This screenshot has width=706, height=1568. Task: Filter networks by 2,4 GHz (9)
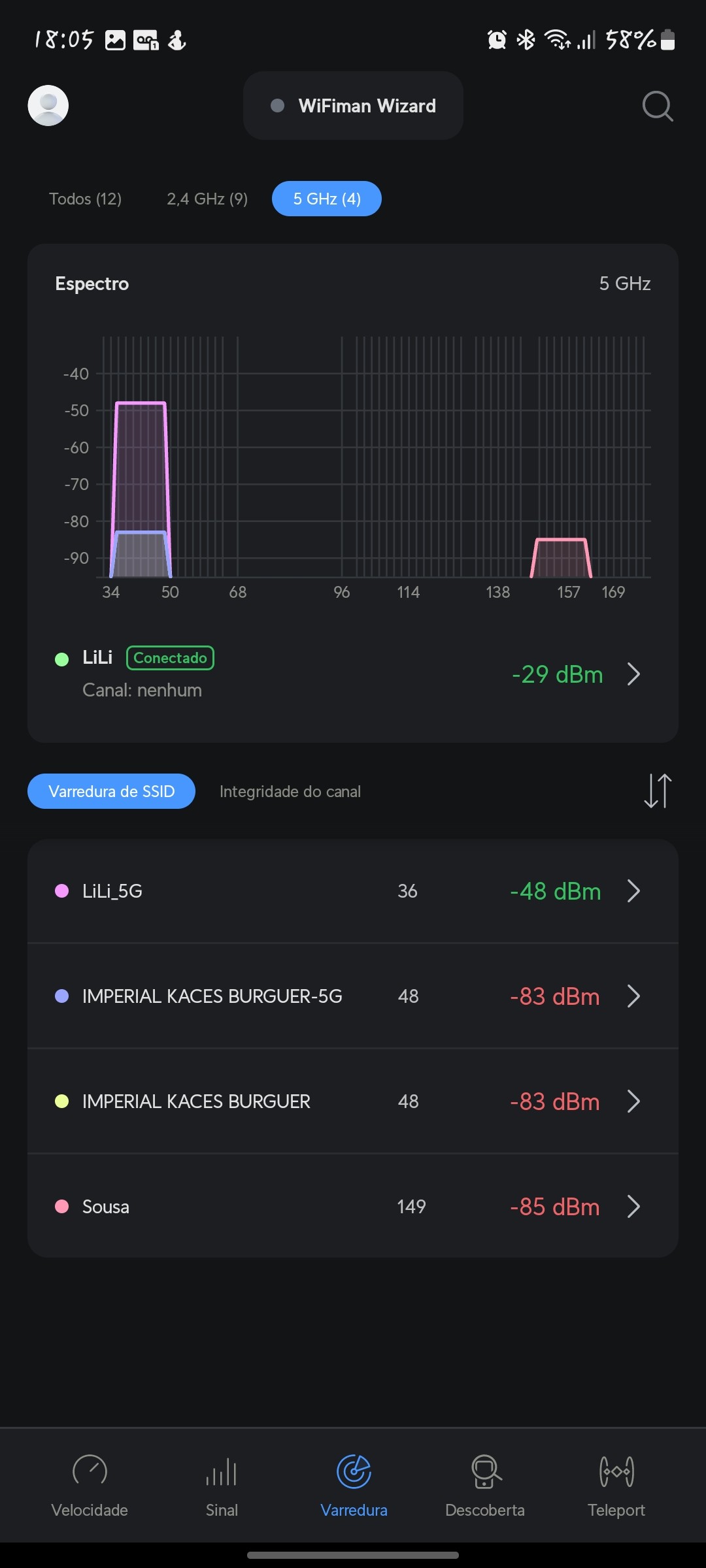click(x=207, y=199)
